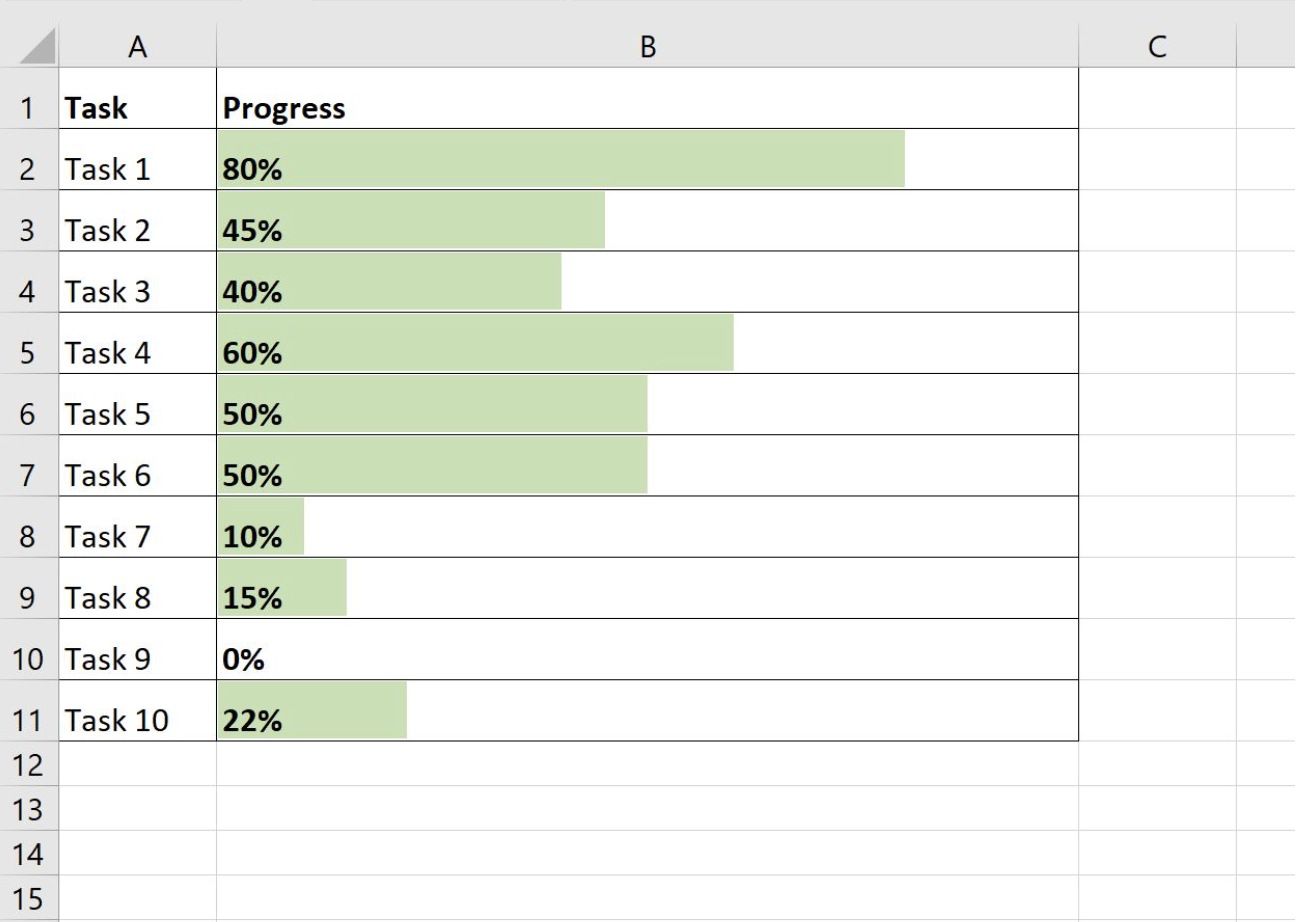Click the 22% progress bar cell
1296x922 pixels.
[x=312, y=711]
